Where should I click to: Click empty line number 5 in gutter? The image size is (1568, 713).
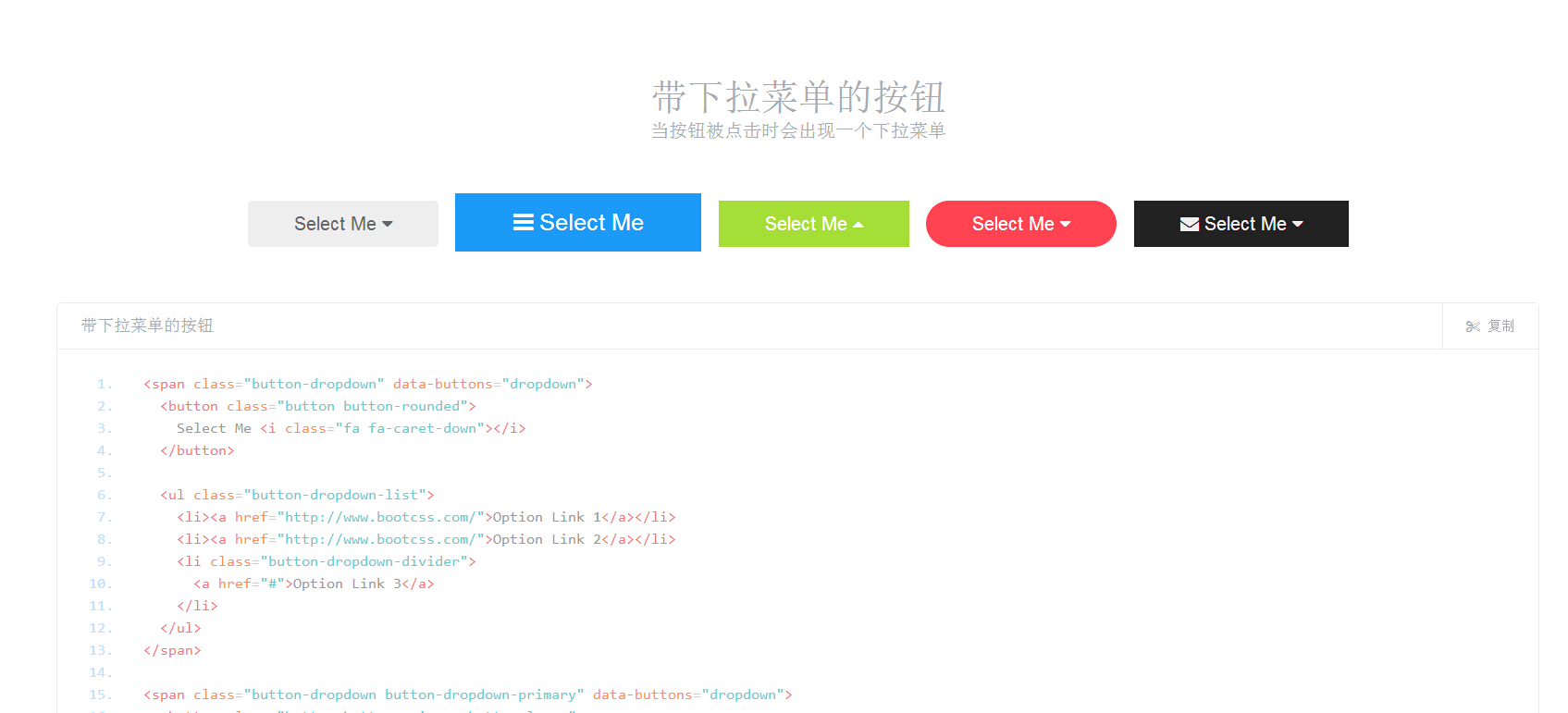click(x=105, y=473)
